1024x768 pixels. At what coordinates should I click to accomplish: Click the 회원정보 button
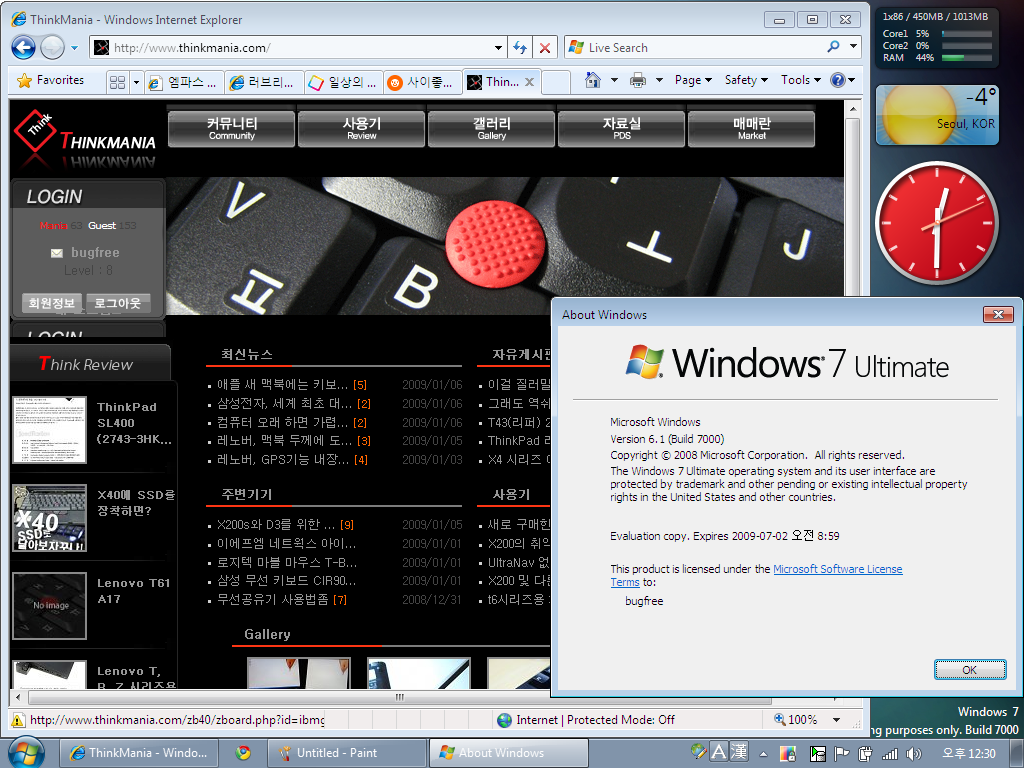pyautogui.click(x=52, y=303)
